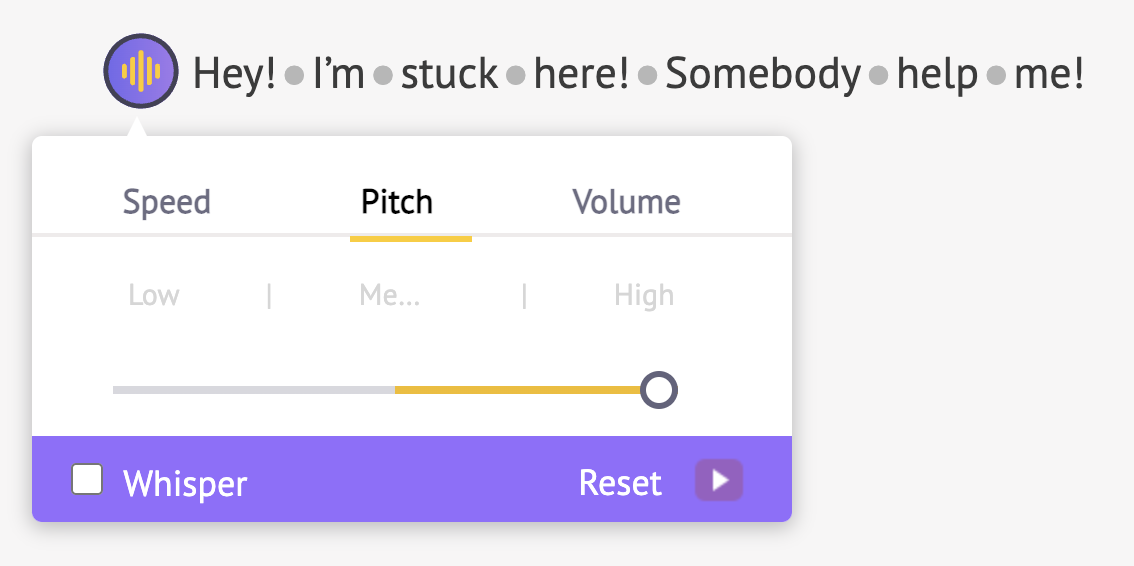Switch to the Speed tab

[x=167, y=202]
